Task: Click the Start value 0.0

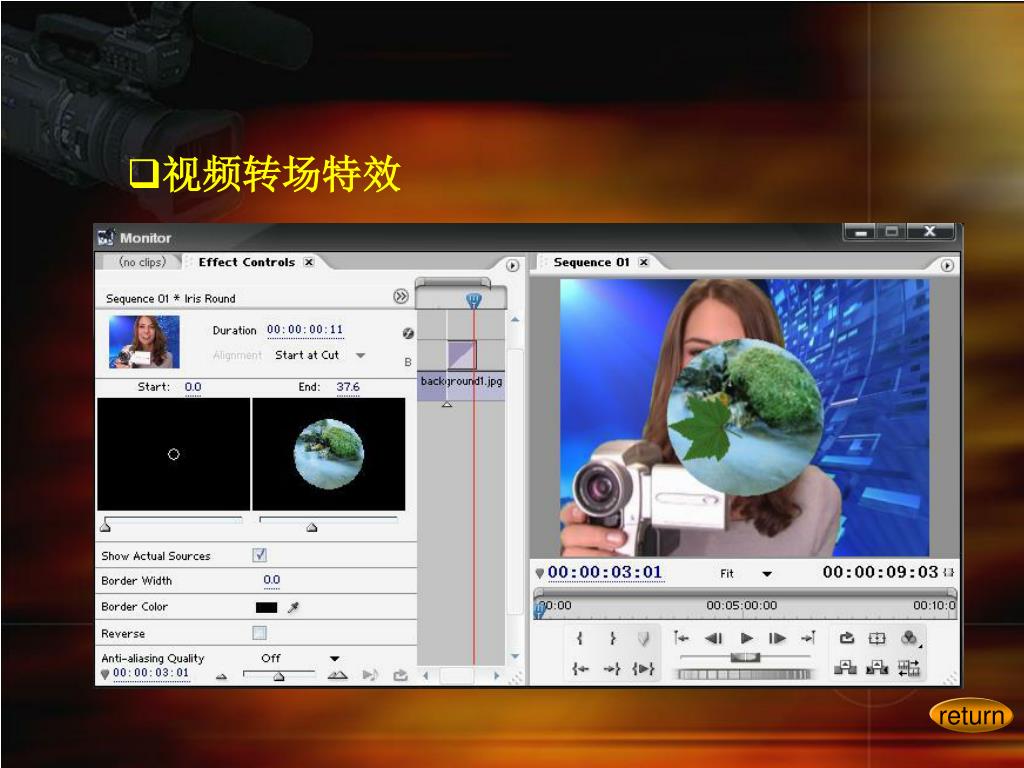Action: click(x=193, y=387)
